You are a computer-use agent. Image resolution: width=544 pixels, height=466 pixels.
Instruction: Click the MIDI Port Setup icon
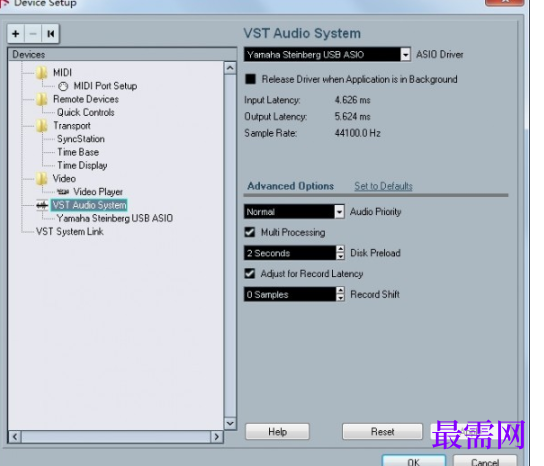[63, 86]
